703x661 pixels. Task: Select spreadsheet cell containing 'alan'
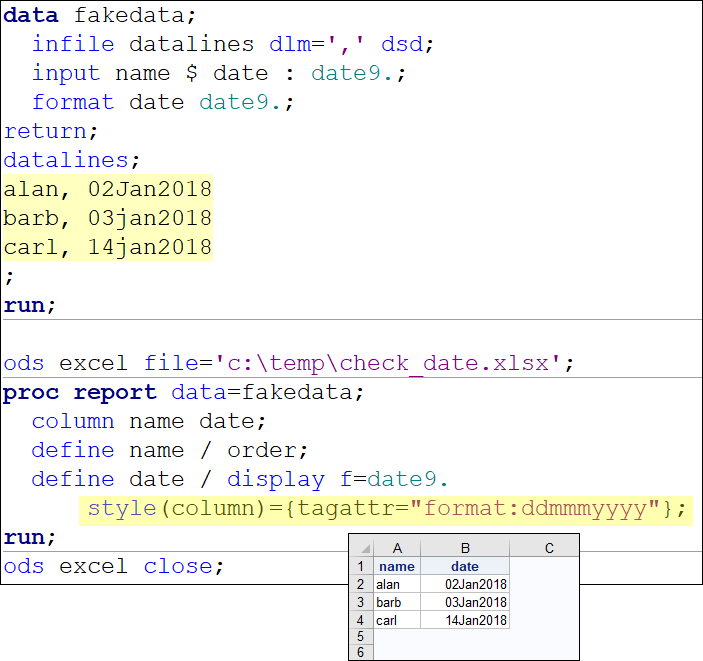point(397,585)
